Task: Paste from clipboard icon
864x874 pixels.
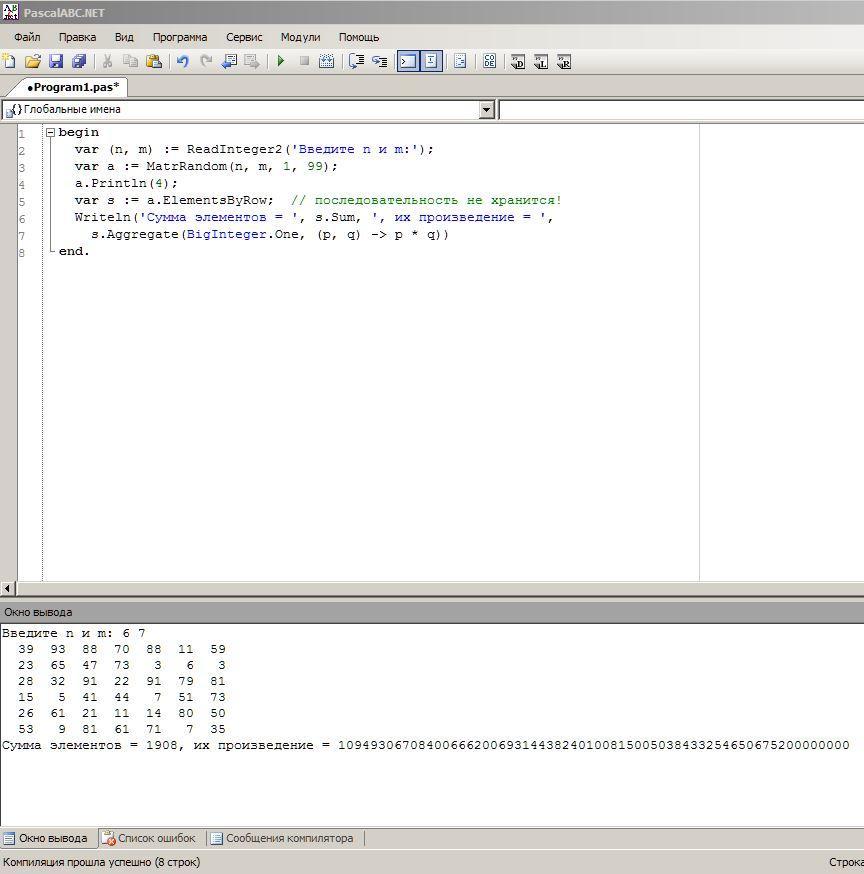Action: (154, 61)
